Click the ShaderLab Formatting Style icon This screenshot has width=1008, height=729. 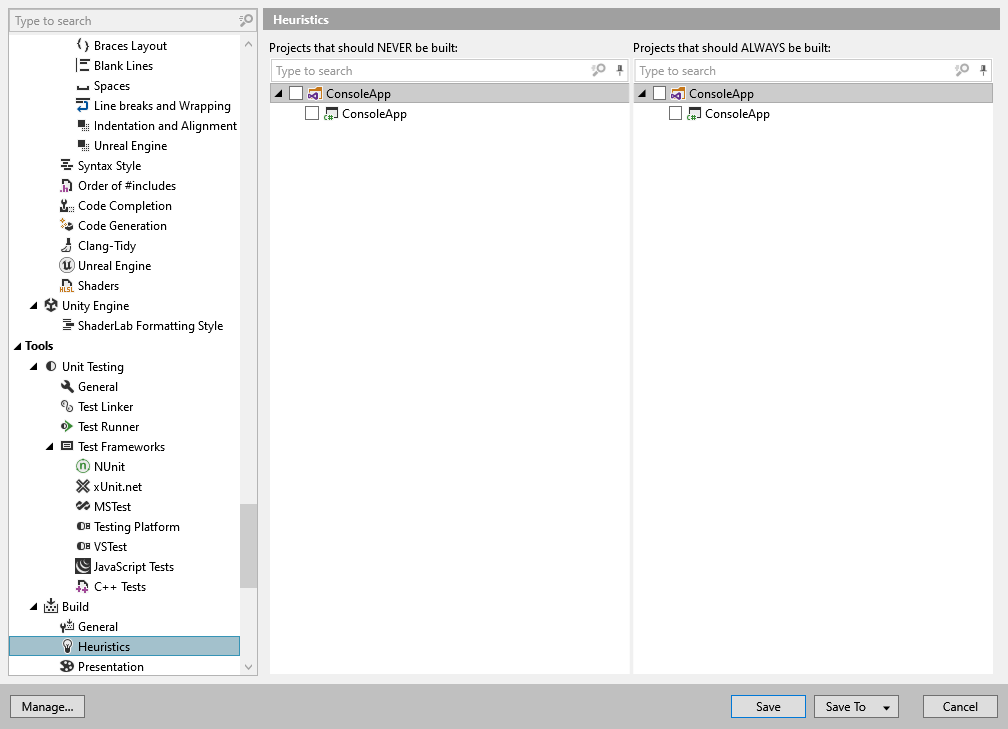pos(68,325)
